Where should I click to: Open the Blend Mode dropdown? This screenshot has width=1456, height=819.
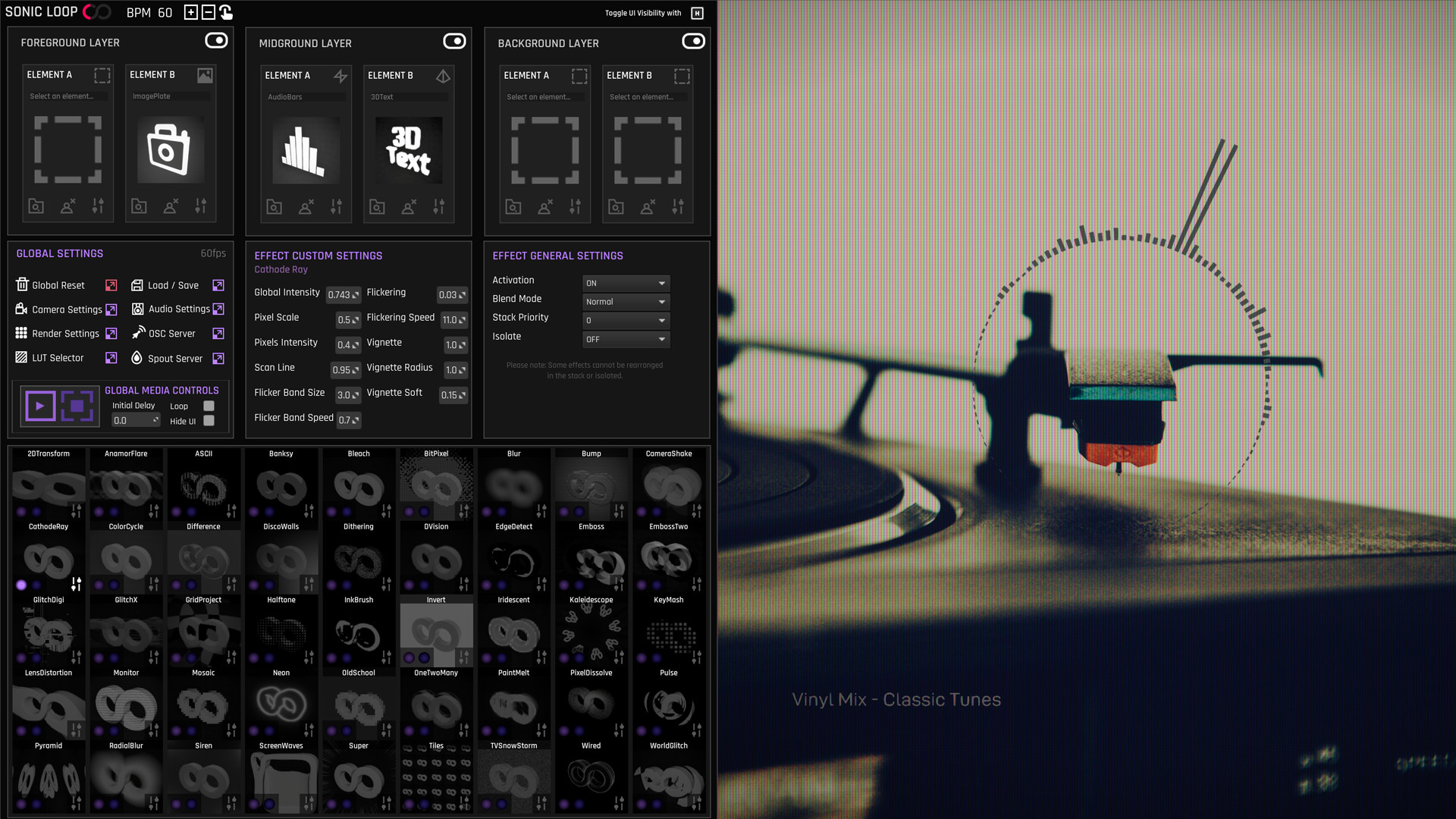[625, 301]
